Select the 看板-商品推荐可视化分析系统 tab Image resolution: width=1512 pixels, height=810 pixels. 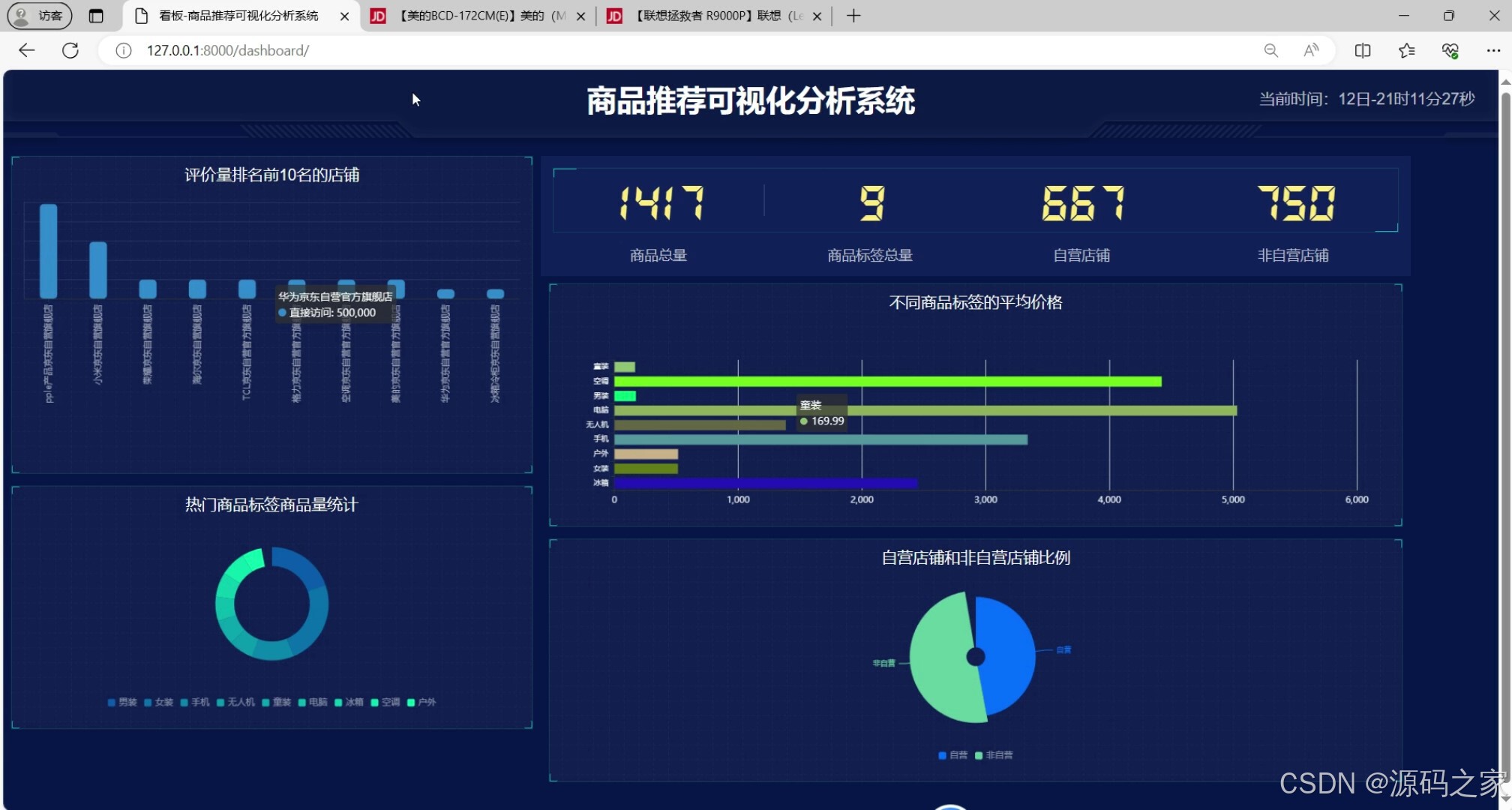click(238, 16)
